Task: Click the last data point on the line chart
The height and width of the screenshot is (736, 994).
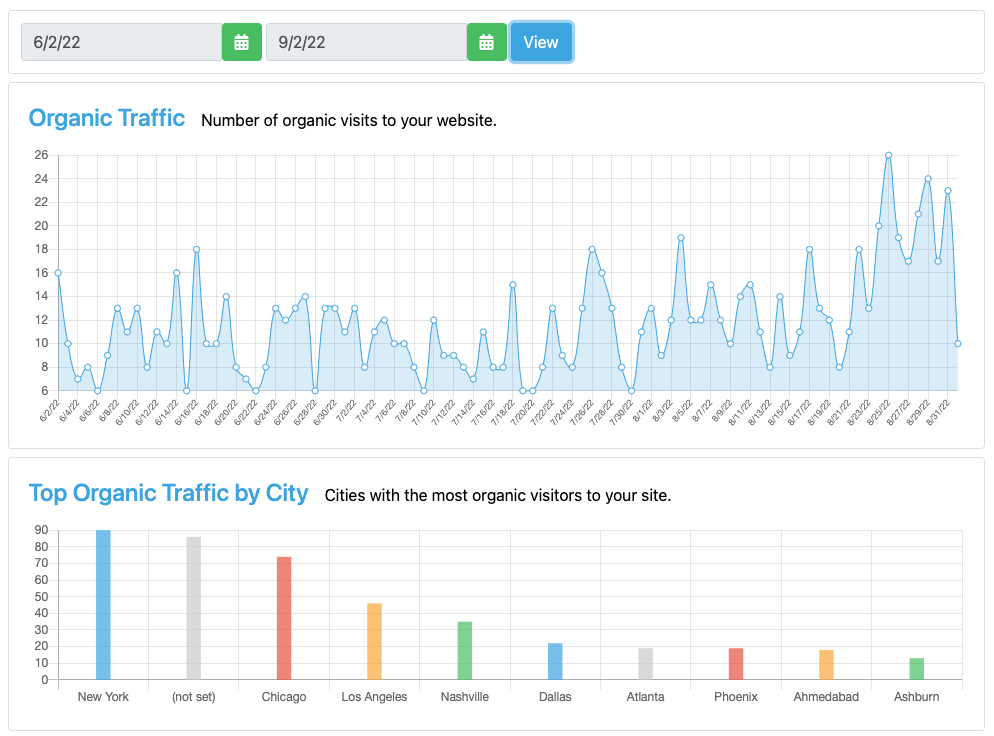Action: click(958, 343)
